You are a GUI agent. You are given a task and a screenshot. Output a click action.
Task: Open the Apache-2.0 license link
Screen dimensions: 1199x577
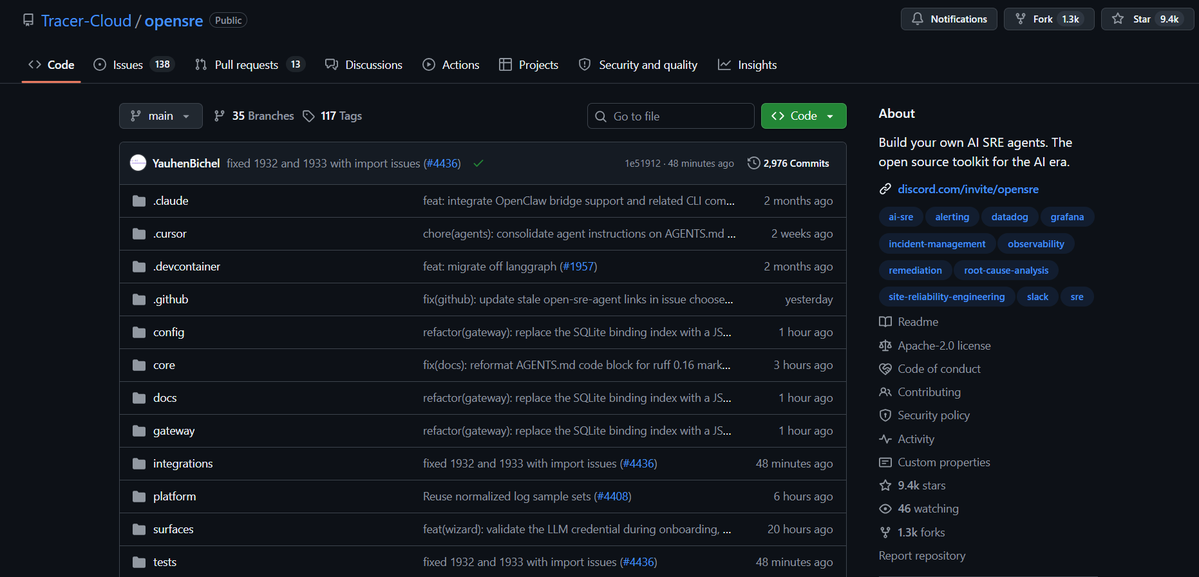[934, 345]
